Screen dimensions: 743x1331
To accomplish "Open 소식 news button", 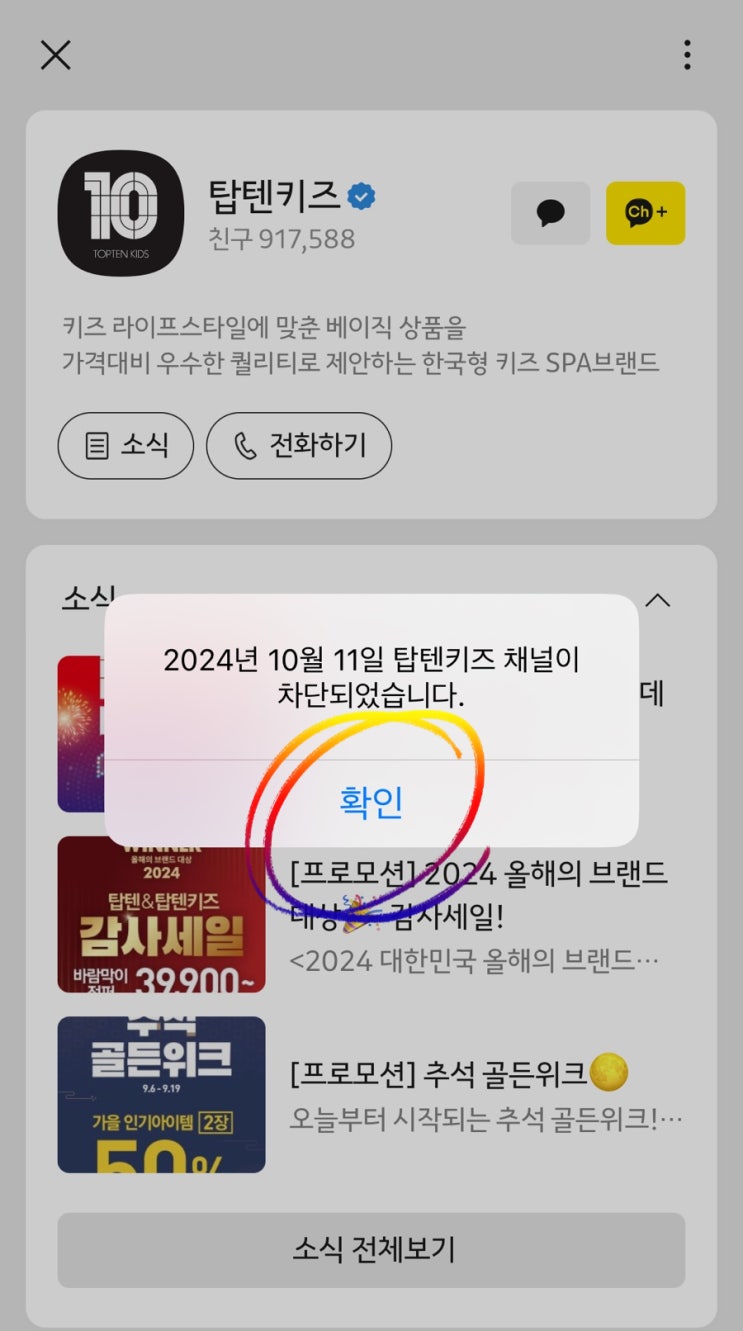I will point(126,446).
